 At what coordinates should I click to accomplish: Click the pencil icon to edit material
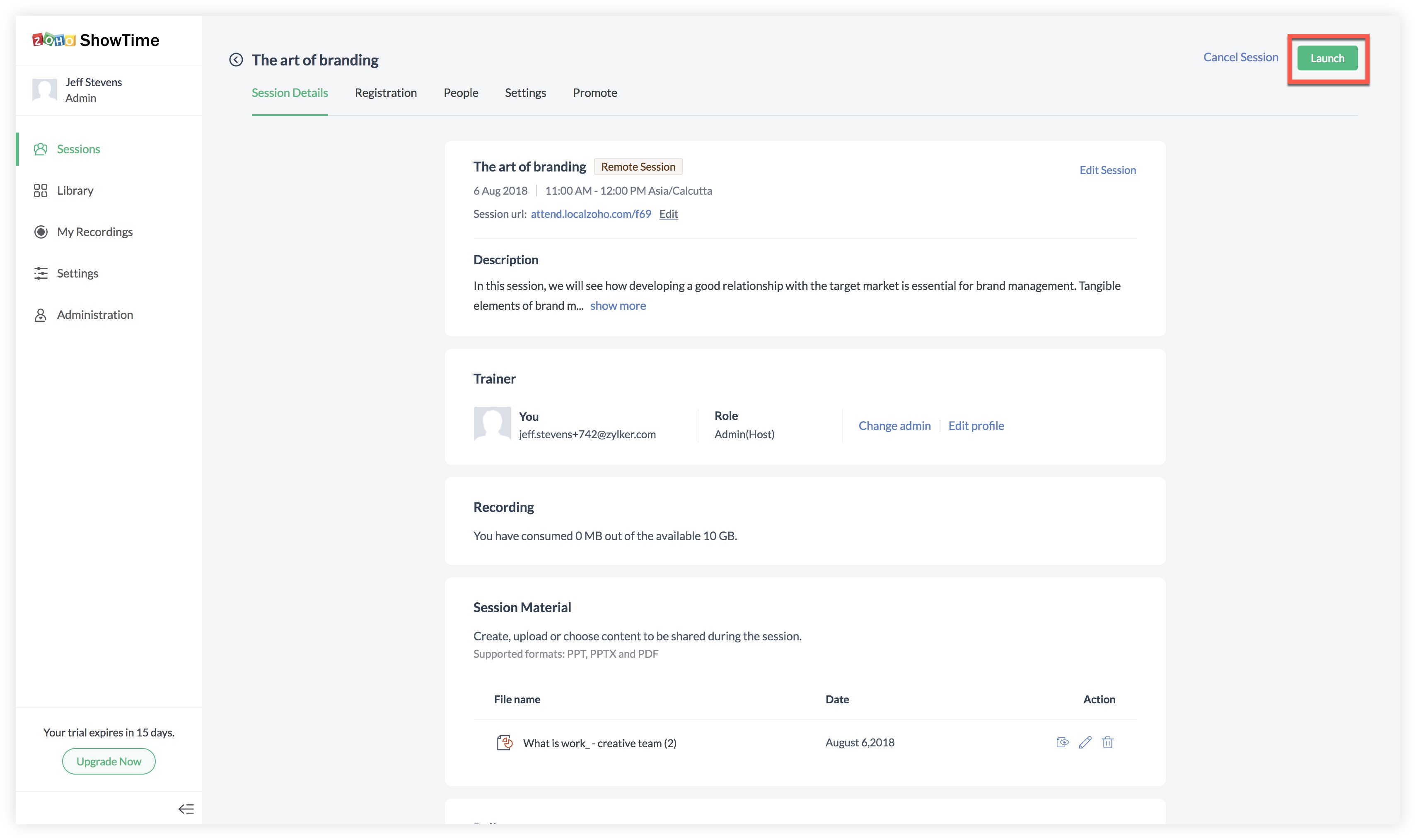(x=1085, y=742)
